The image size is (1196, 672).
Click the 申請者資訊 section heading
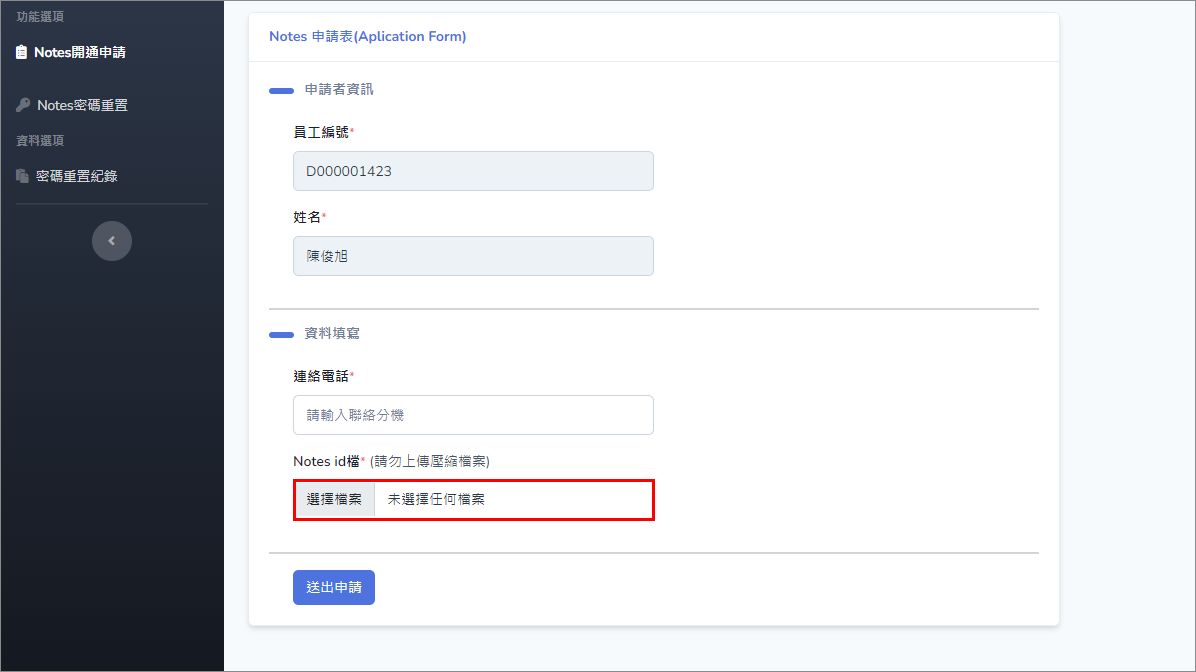pos(338,89)
